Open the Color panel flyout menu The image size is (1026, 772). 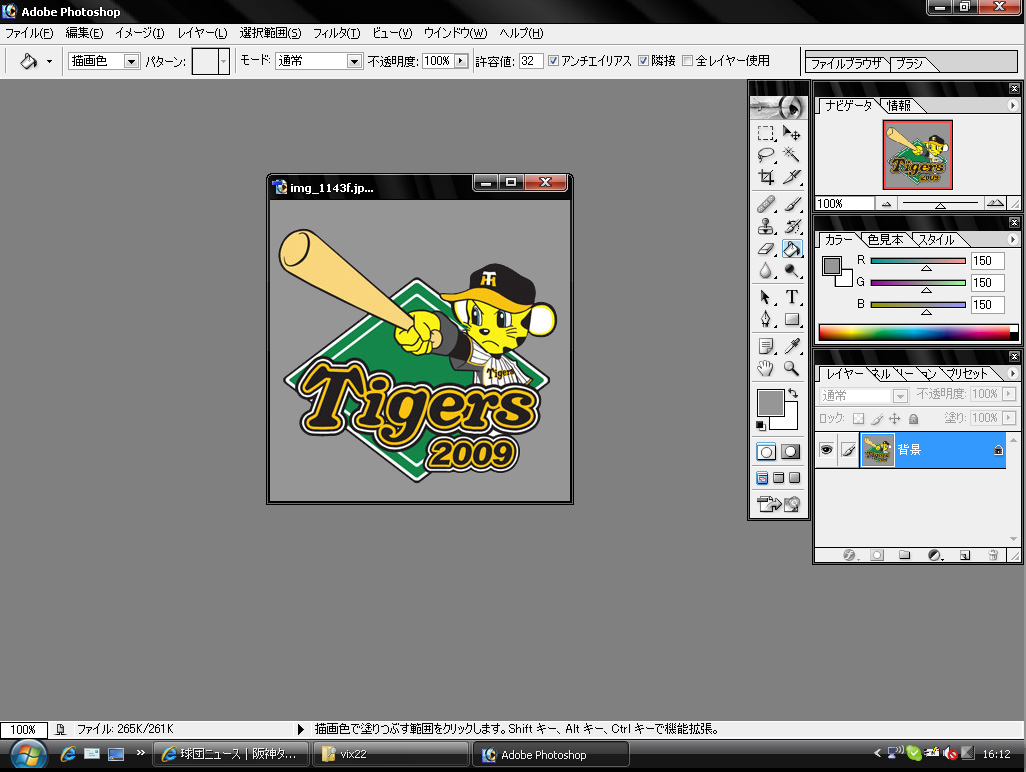[1012, 239]
